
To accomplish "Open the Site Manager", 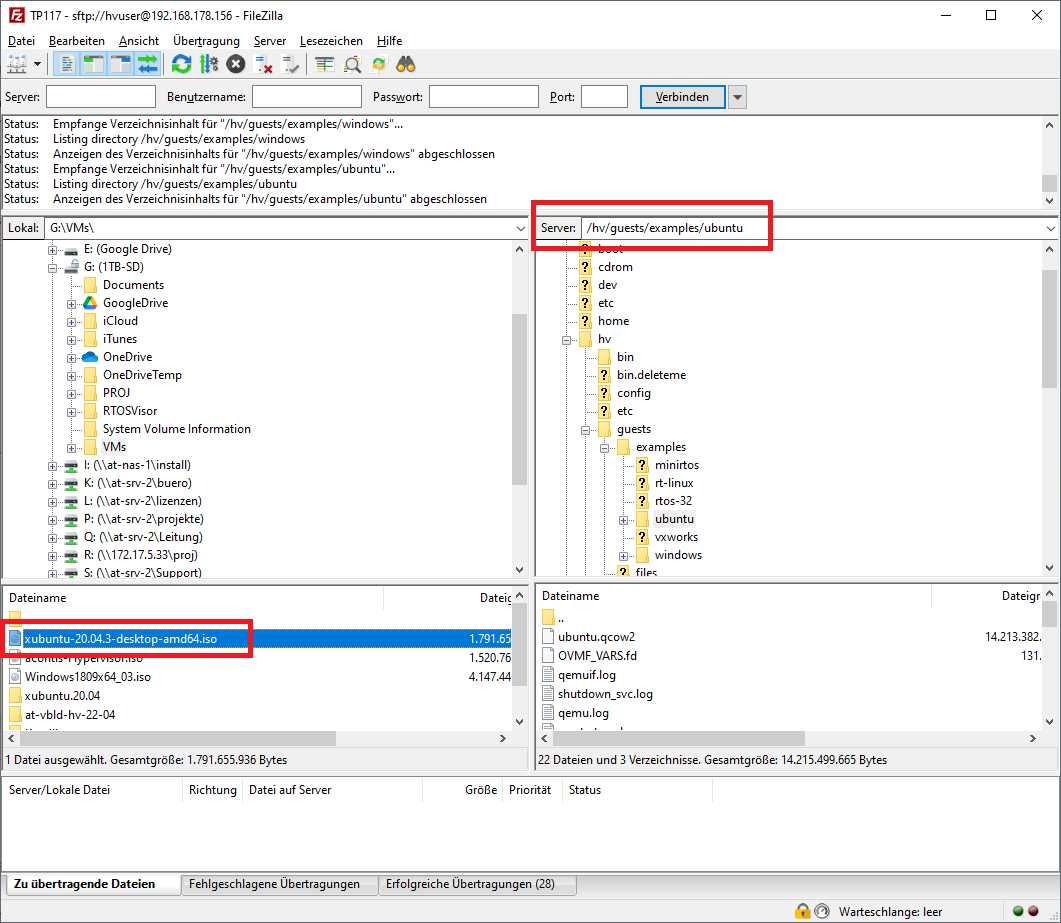I will click(x=16, y=63).
